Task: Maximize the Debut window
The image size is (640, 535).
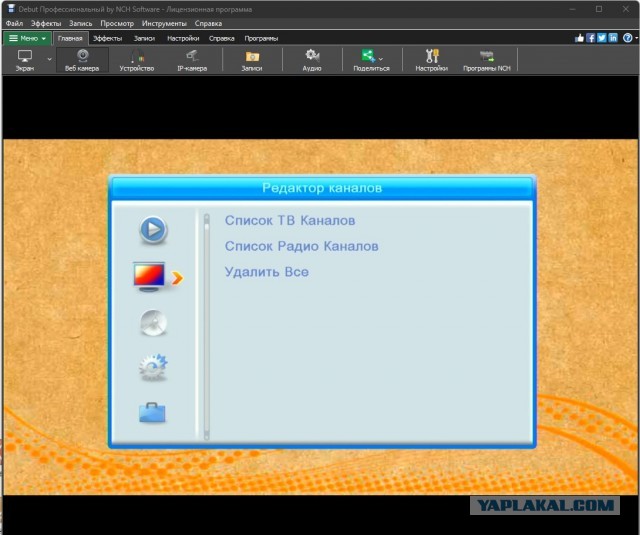Action: (599, 9)
